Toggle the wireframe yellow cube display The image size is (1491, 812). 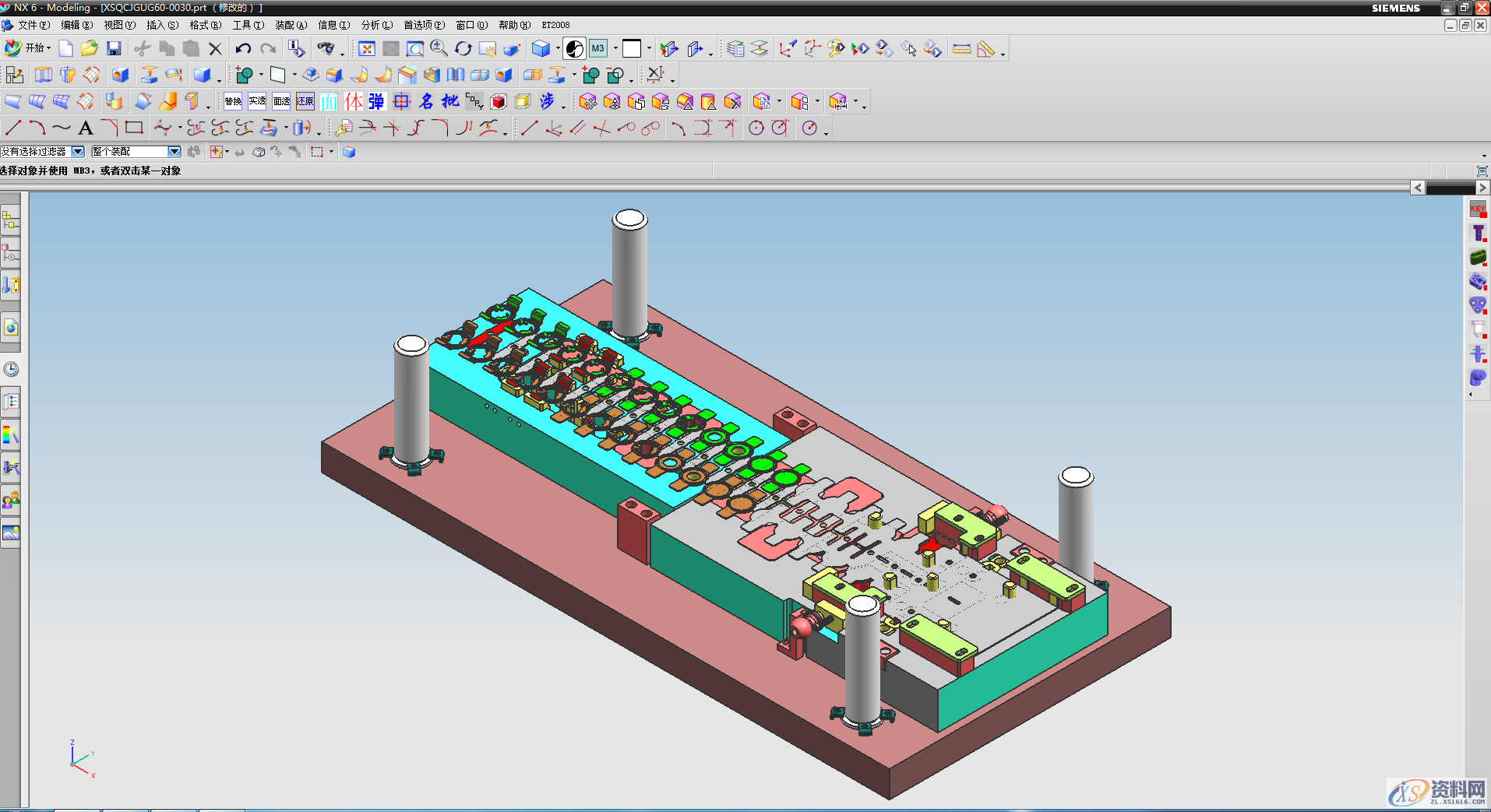click(x=523, y=101)
